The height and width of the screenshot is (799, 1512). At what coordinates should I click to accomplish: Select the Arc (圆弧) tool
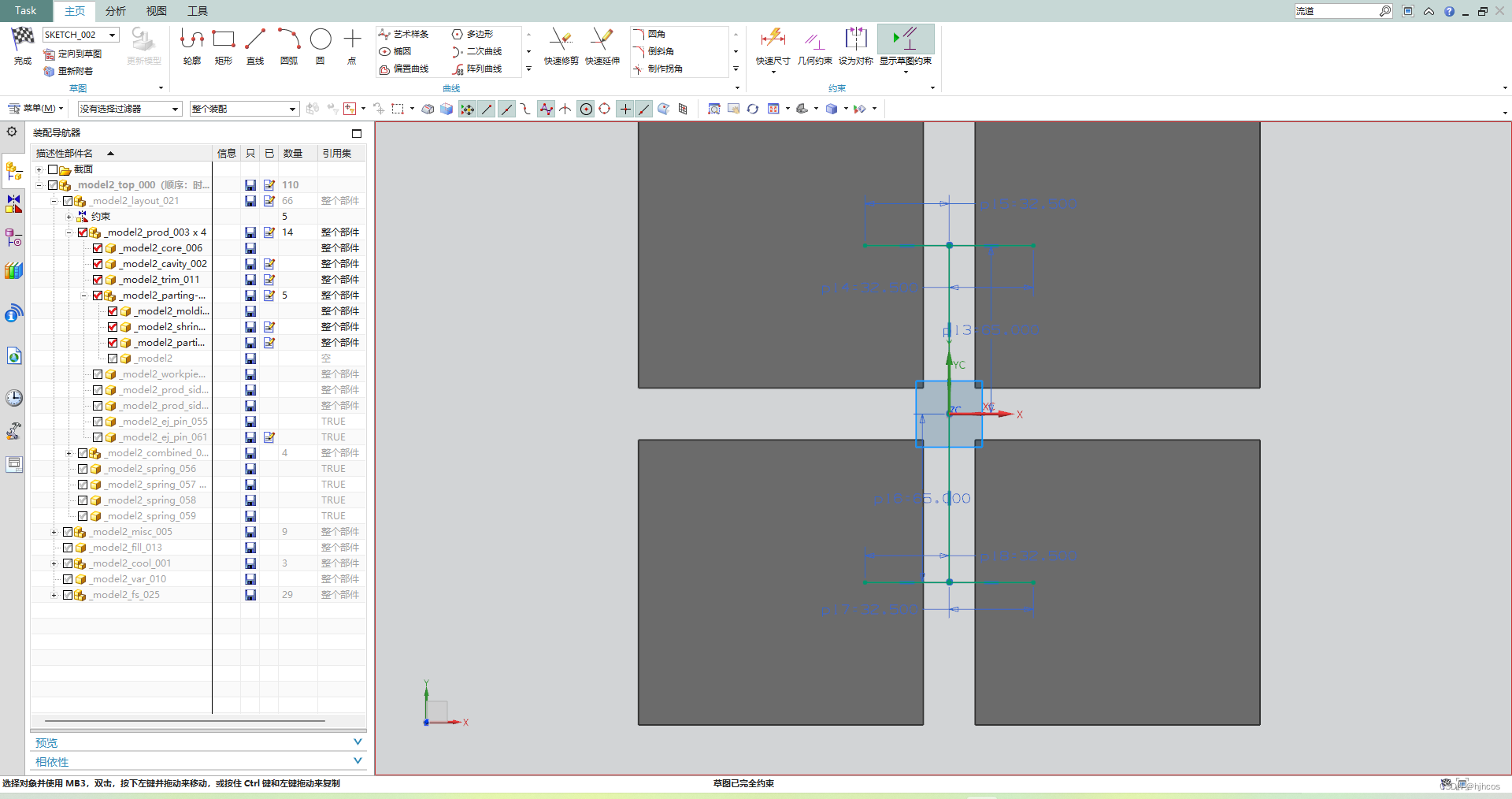pos(288,46)
